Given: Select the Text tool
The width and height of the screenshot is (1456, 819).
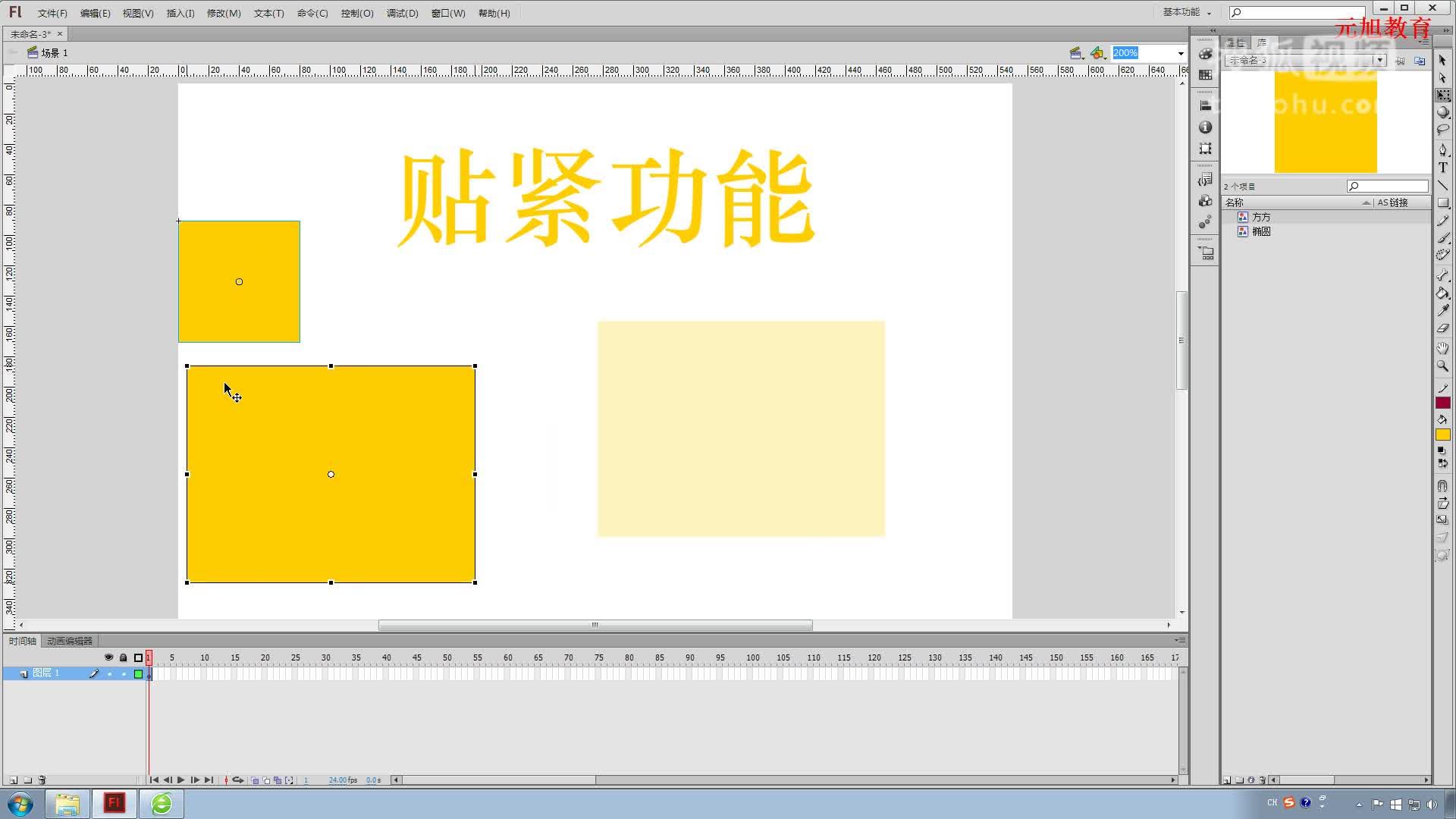Looking at the screenshot, I should 1442,168.
